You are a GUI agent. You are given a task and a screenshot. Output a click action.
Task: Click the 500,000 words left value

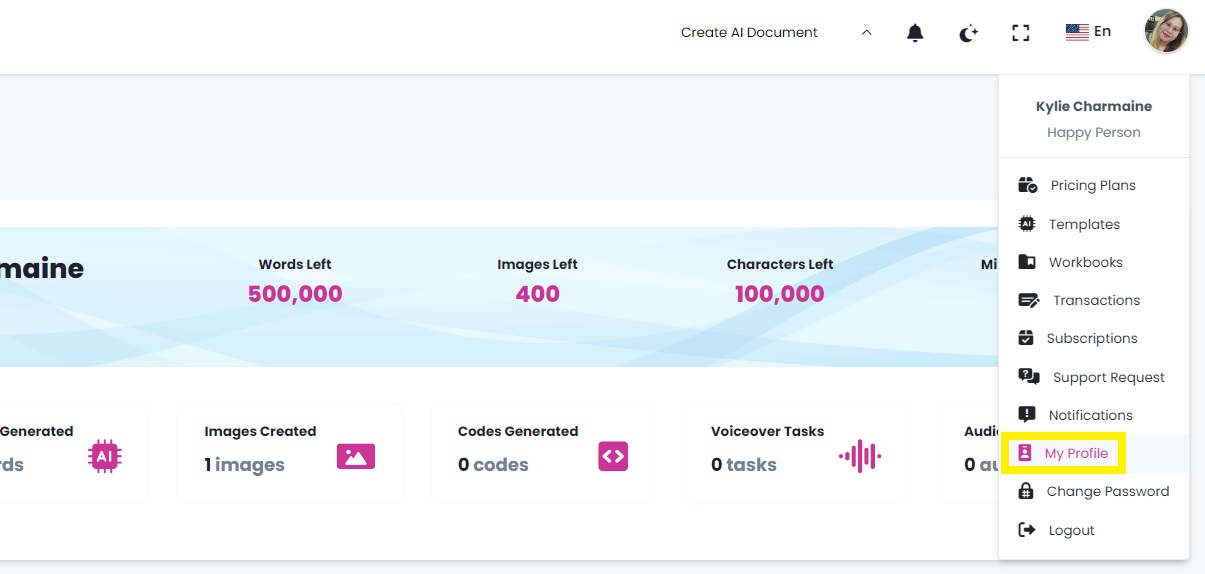tap(295, 294)
